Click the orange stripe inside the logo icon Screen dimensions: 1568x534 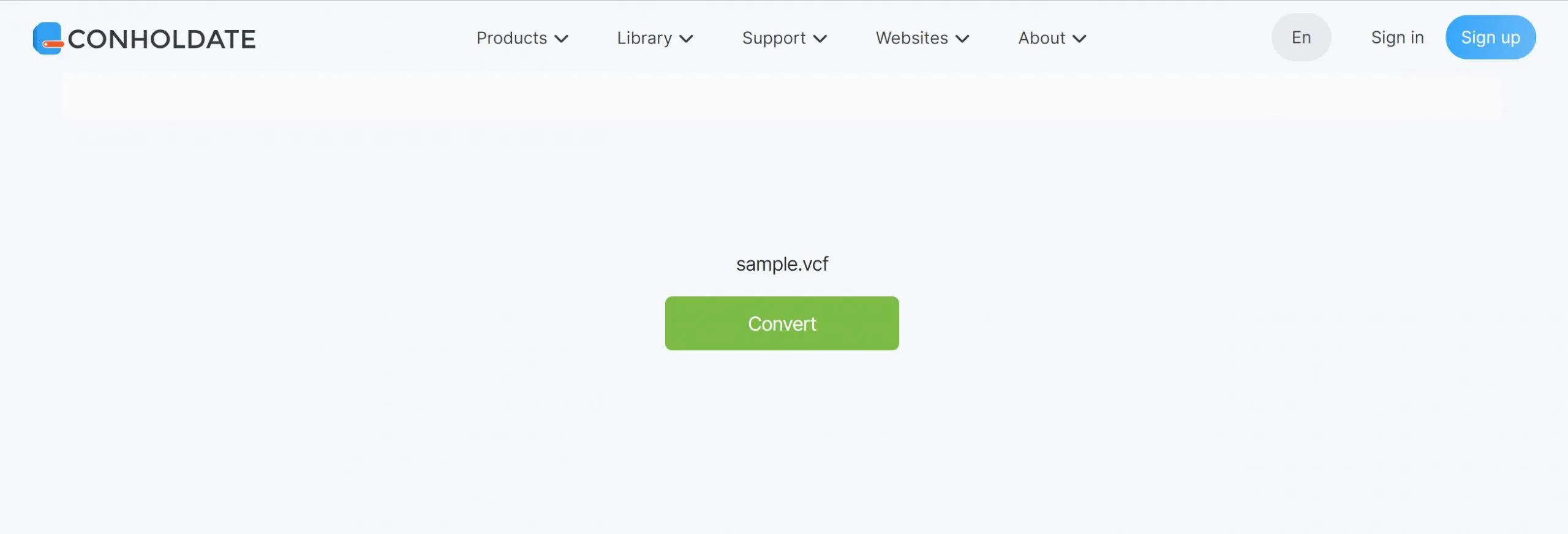click(x=55, y=44)
